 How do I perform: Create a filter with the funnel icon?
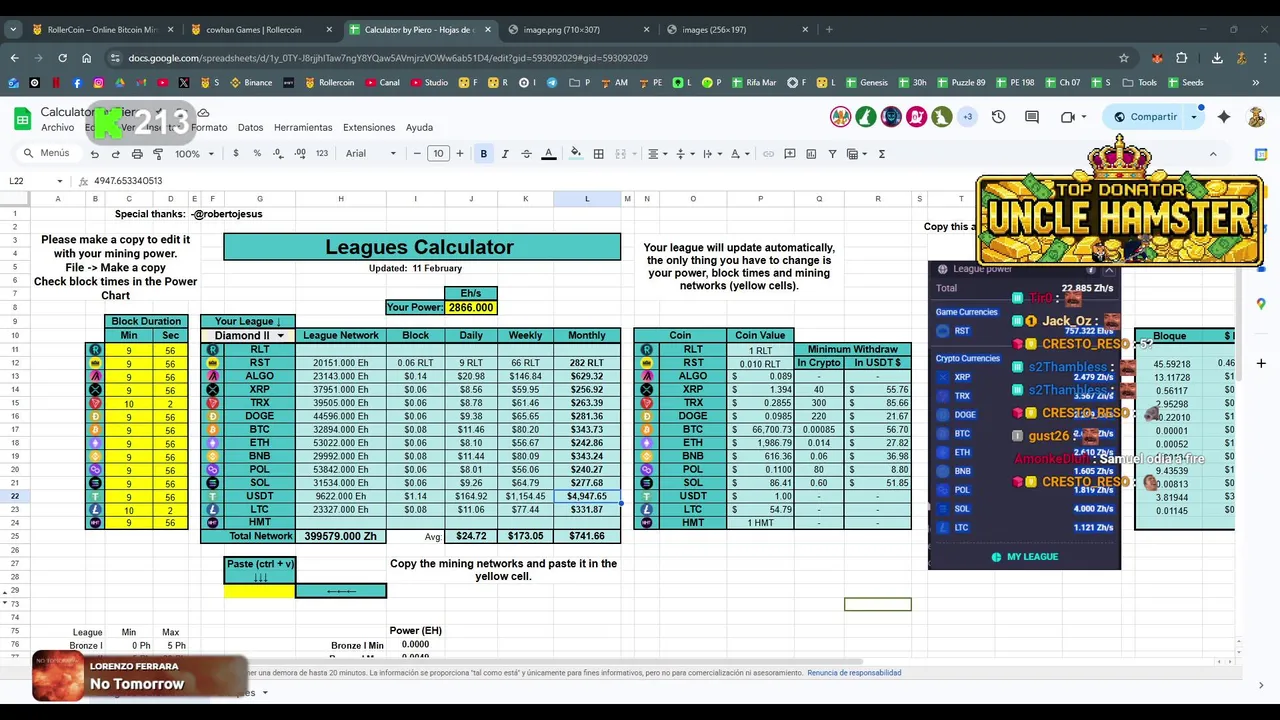coord(832,154)
